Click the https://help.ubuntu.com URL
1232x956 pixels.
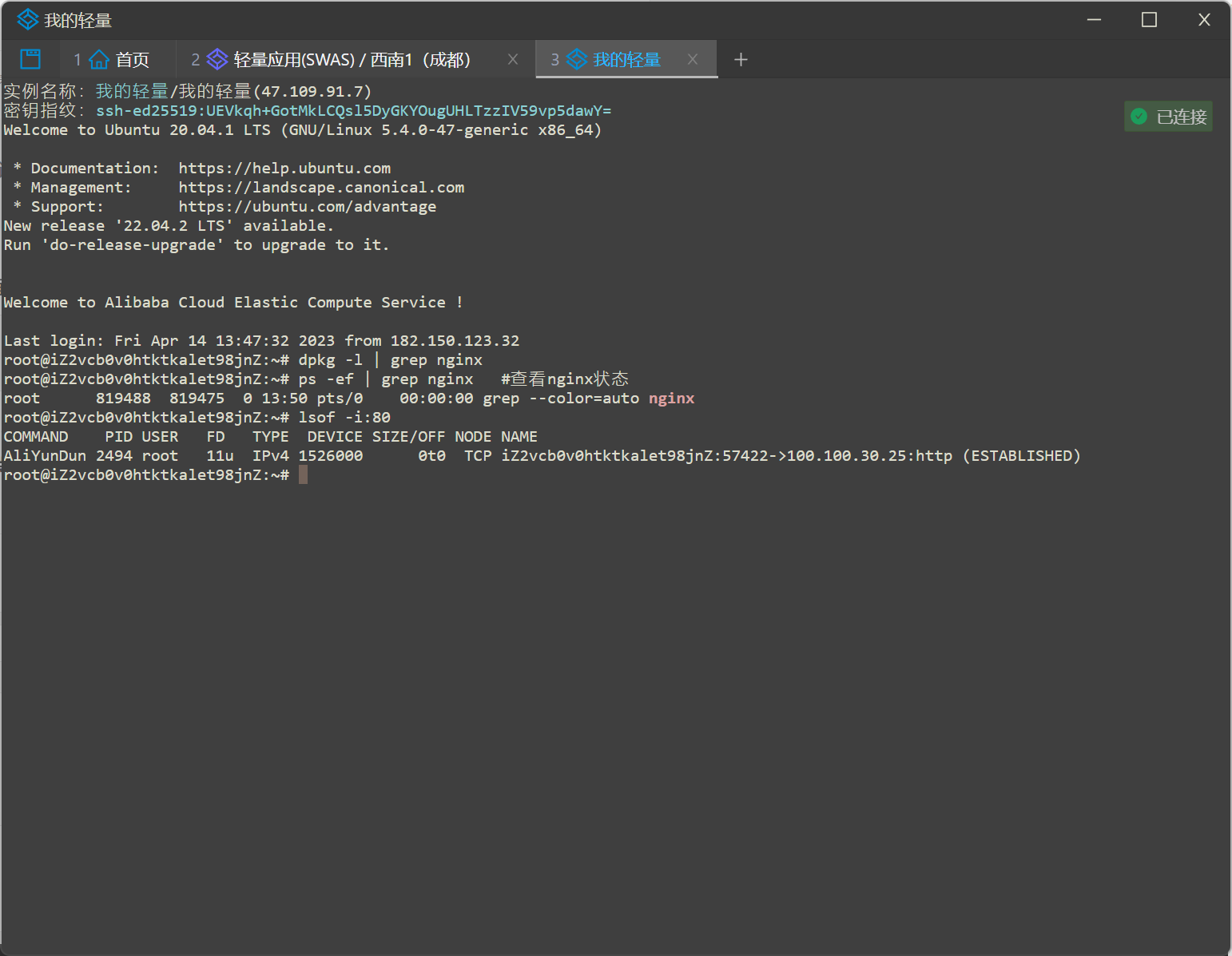(284, 168)
